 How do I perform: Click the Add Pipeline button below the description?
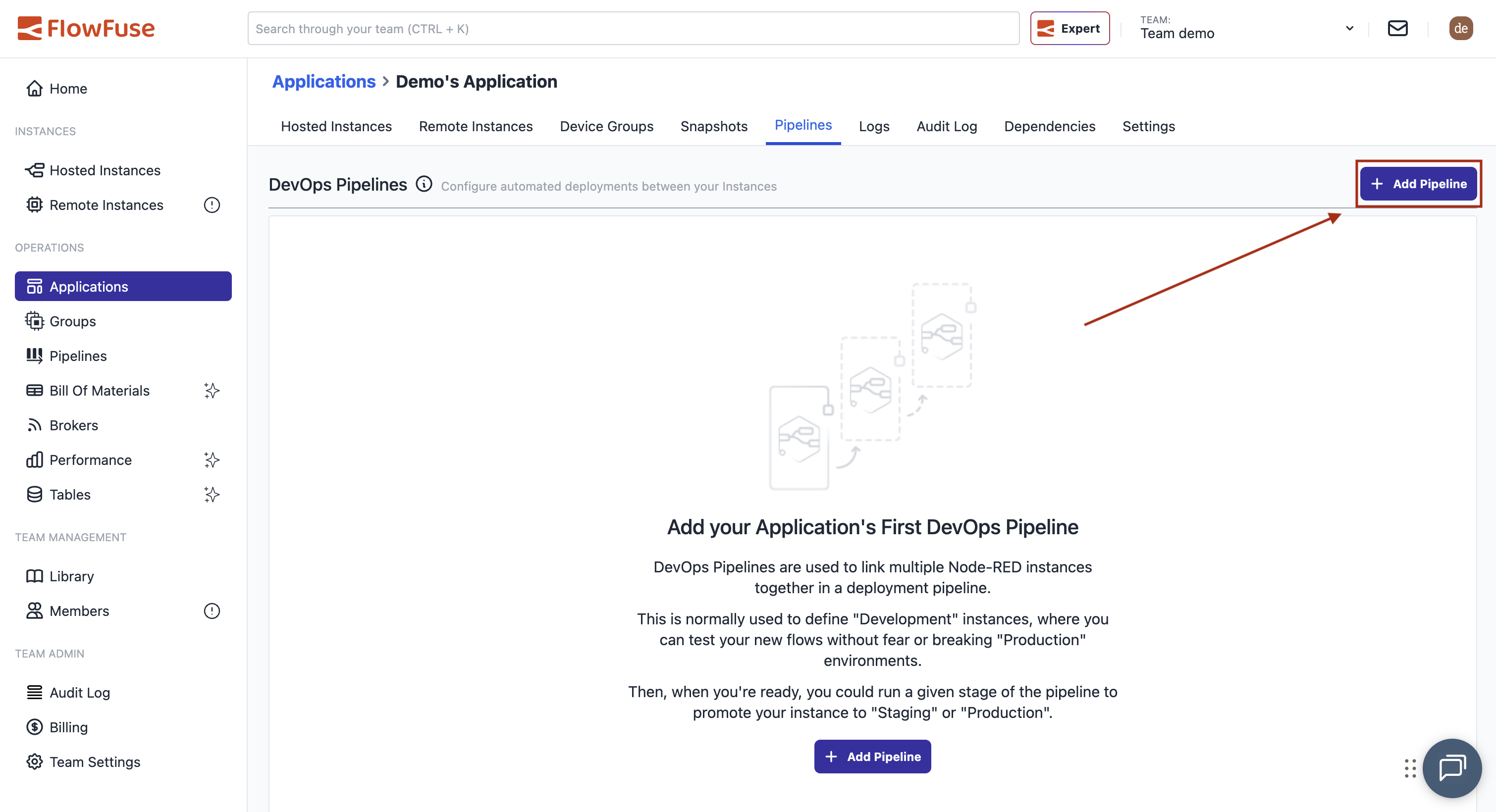click(x=872, y=756)
